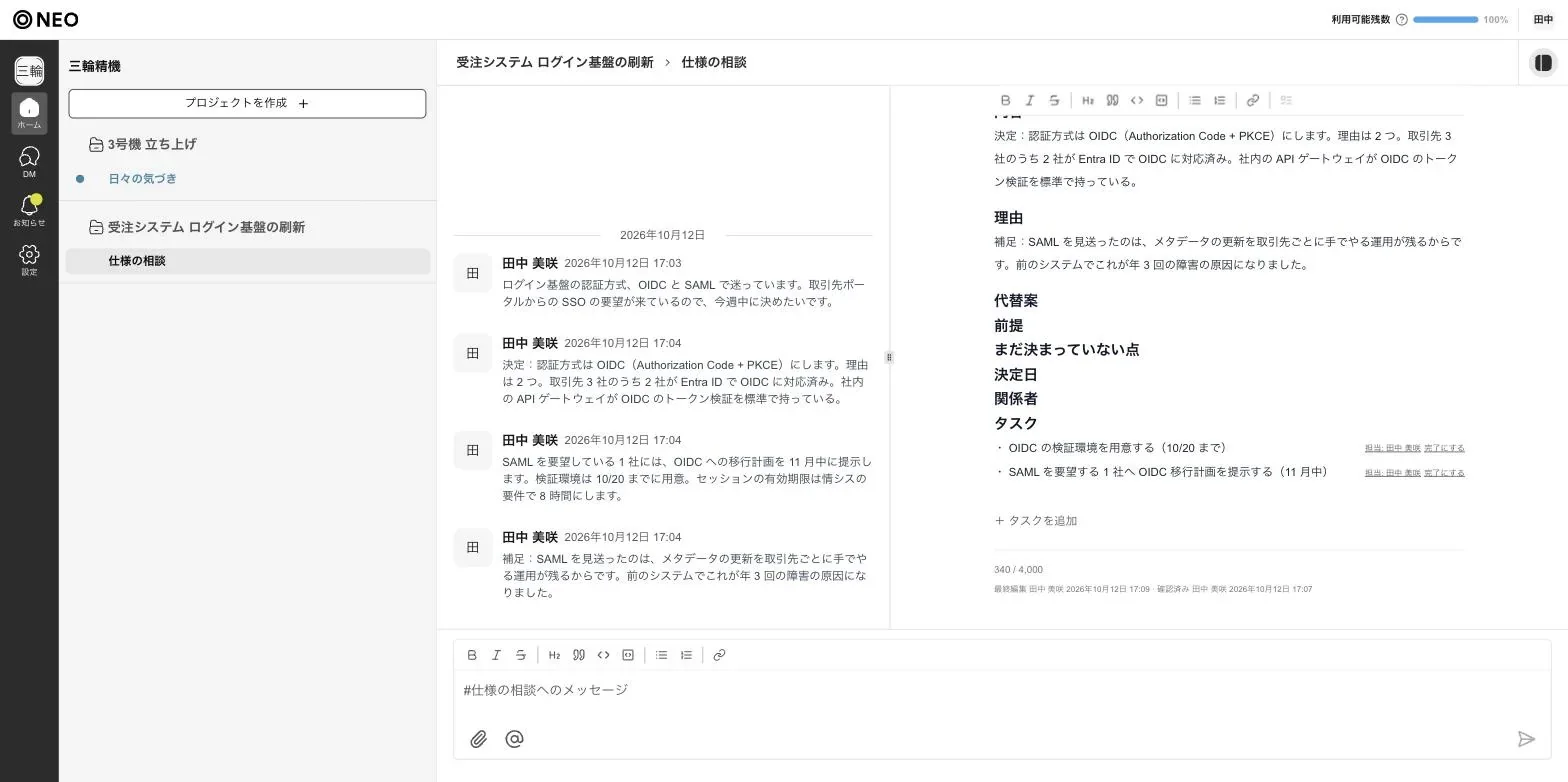This screenshot has width=1568, height=782.
Task: Insert code block in the message composer toolbar
Action: pos(628,655)
